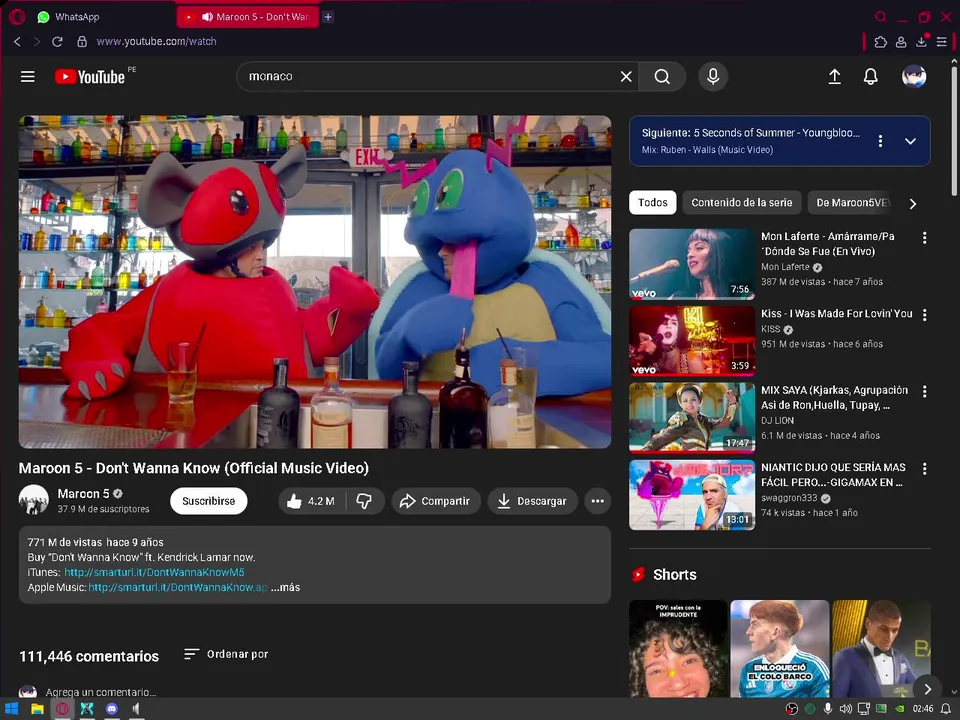Screen dimensions: 960x720
Task: Click the youtube.com/watch address bar
Action: click(156, 41)
